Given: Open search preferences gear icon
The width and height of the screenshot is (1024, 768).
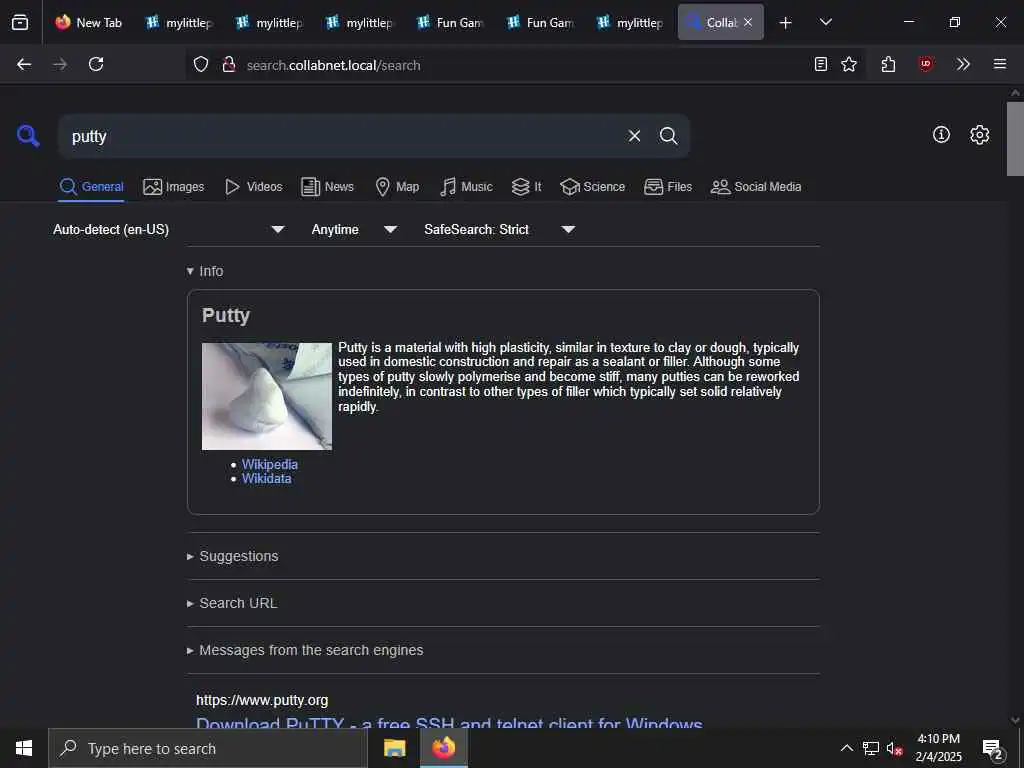Looking at the screenshot, I should pos(979,135).
